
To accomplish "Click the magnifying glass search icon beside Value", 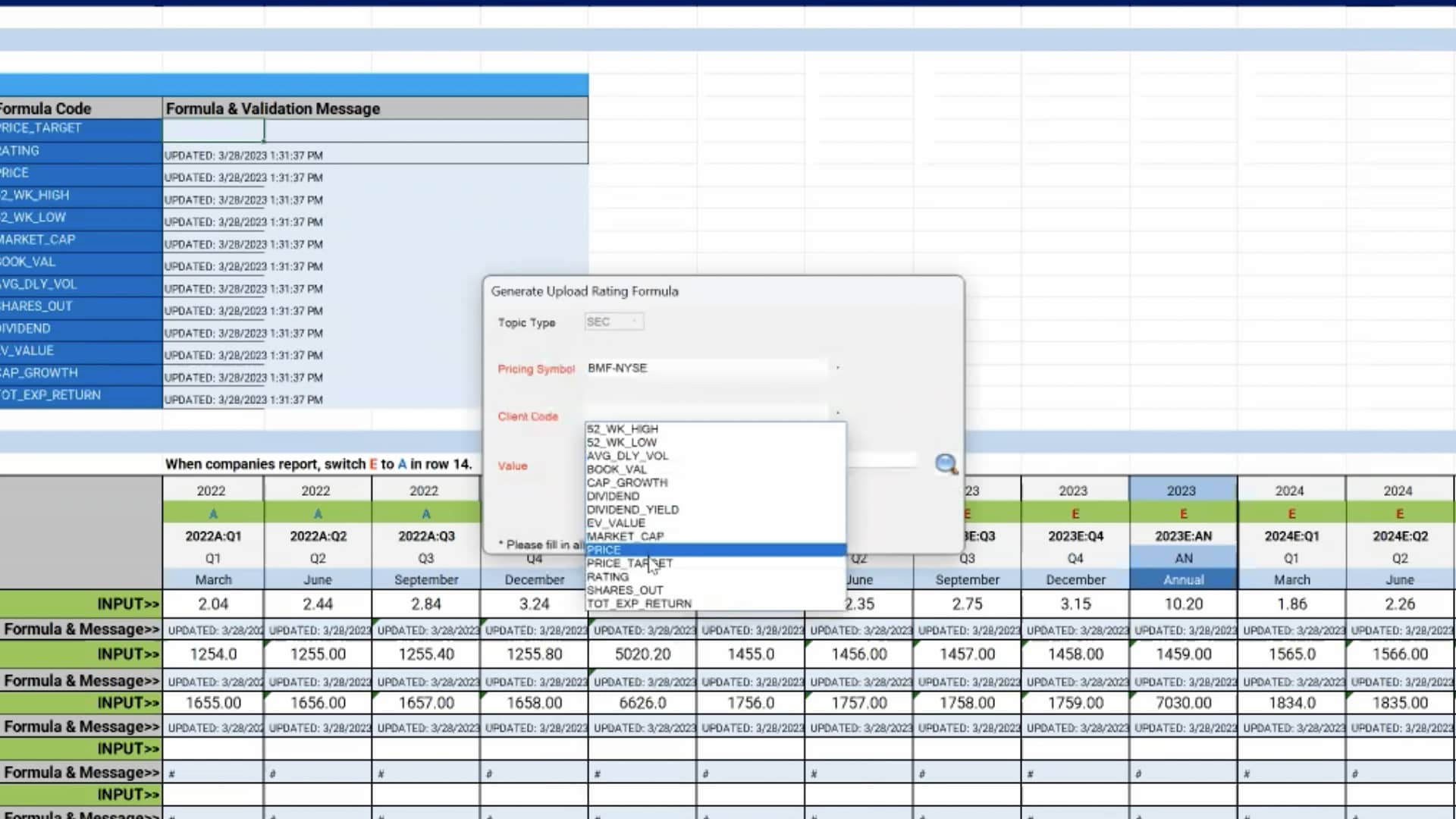I will (x=945, y=464).
